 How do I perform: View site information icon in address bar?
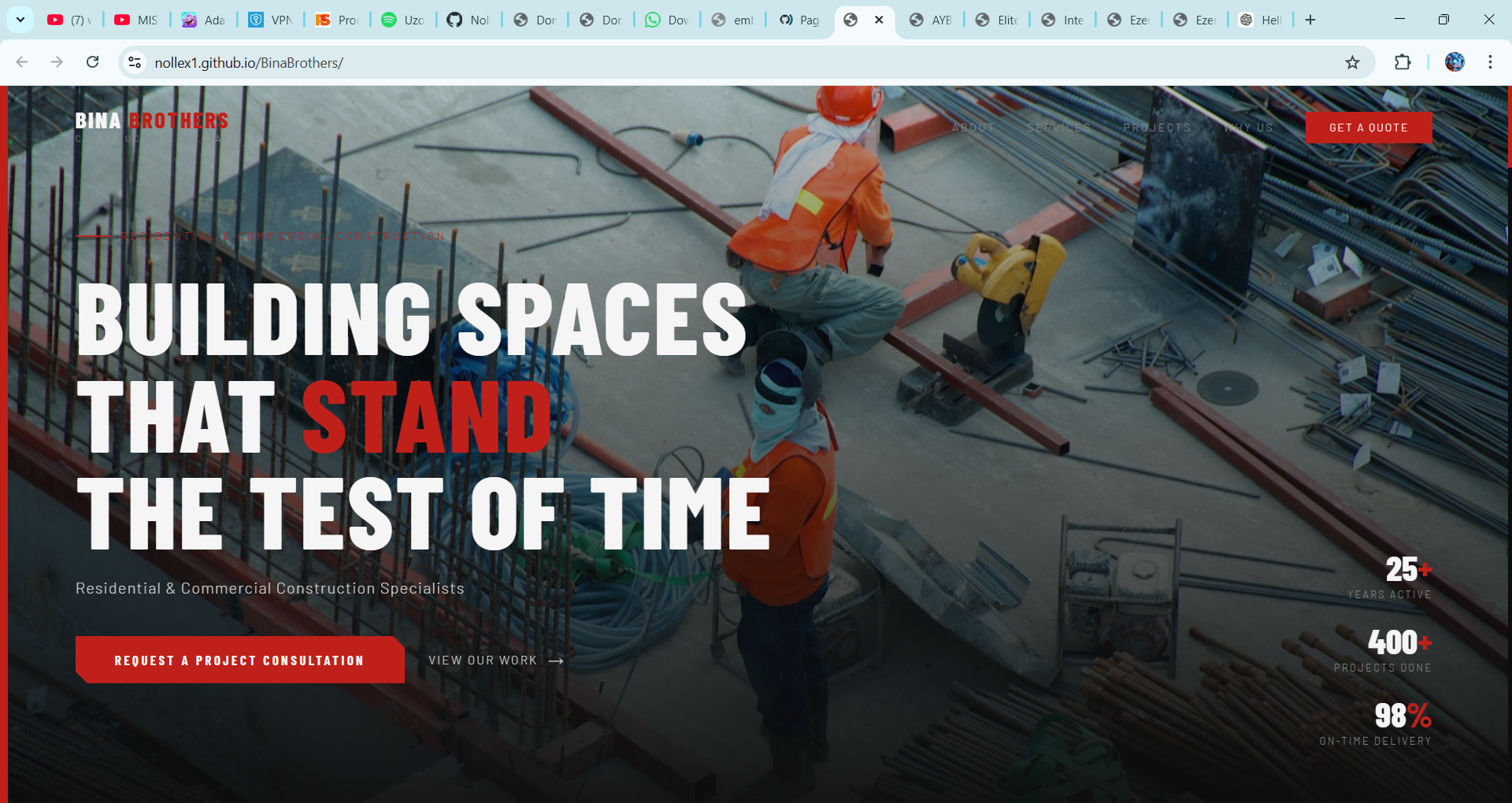[x=135, y=62]
